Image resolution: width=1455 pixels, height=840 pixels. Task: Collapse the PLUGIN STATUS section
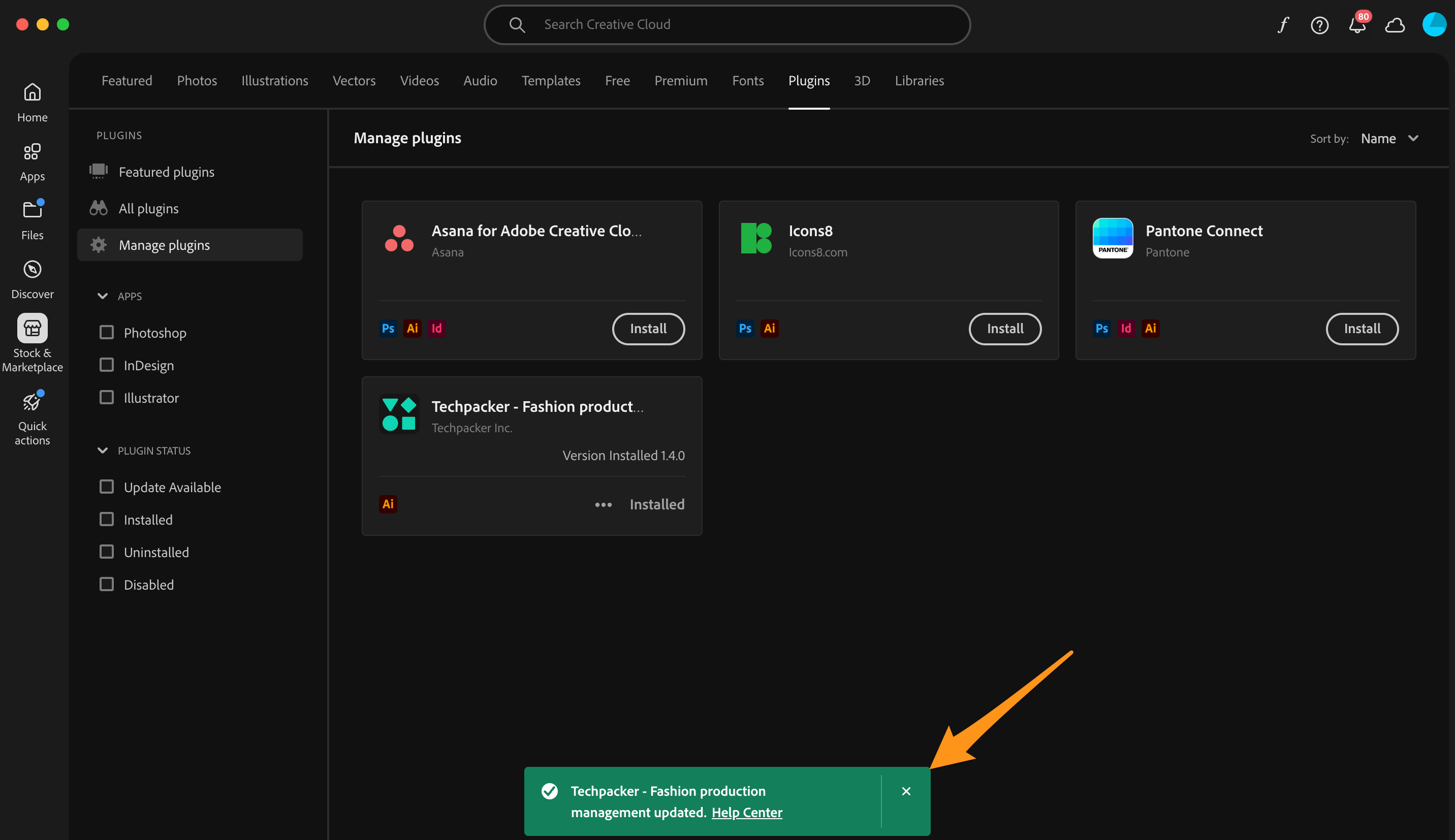coord(103,450)
